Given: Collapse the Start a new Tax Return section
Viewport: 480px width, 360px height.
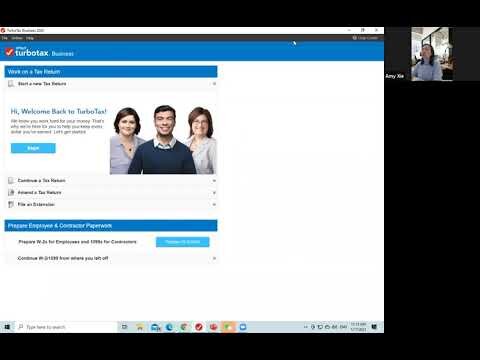Looking at the screenshot, I should [x=214, y=84].
